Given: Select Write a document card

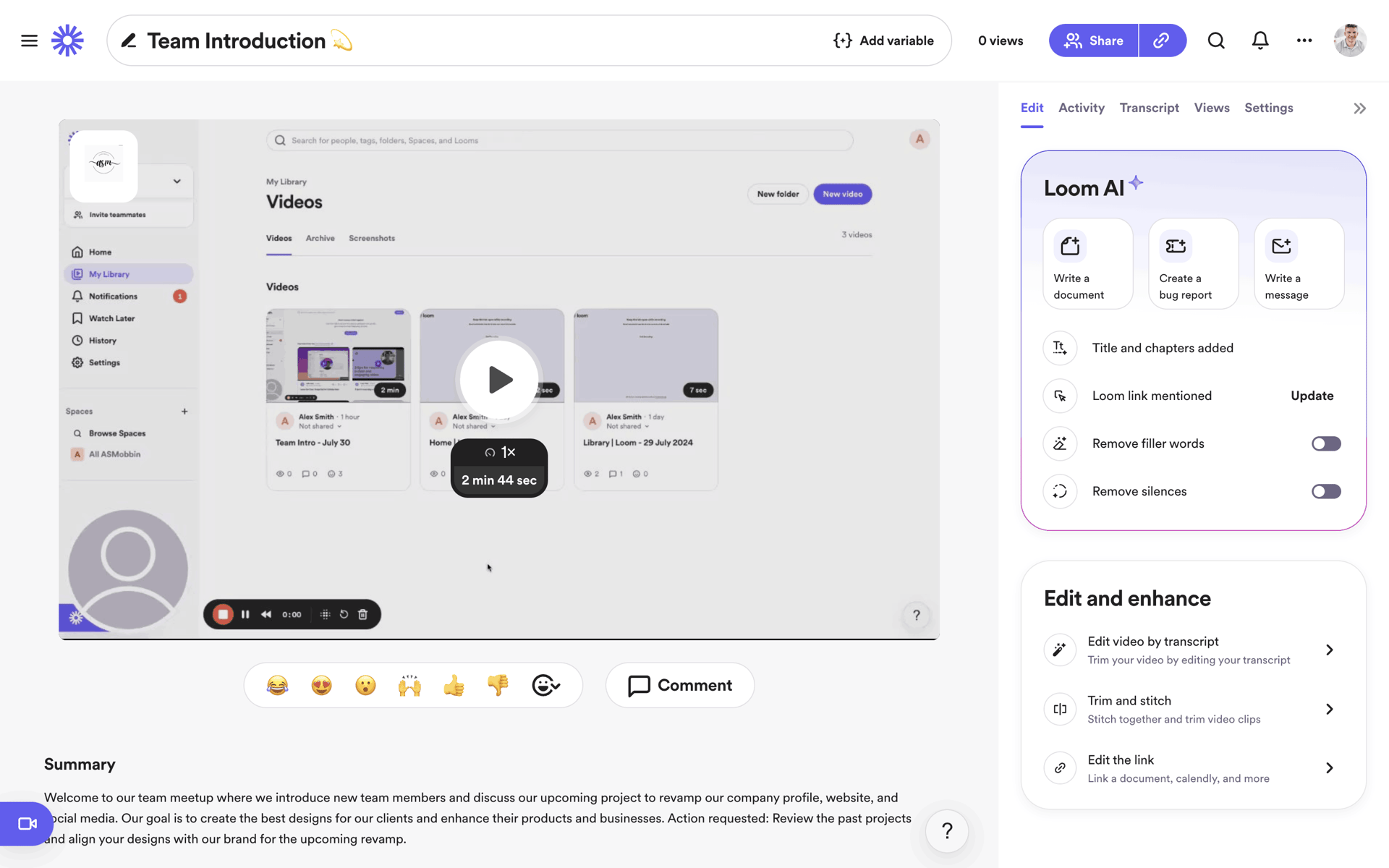Looking at the screenshot, I should tap(1087, 264).
